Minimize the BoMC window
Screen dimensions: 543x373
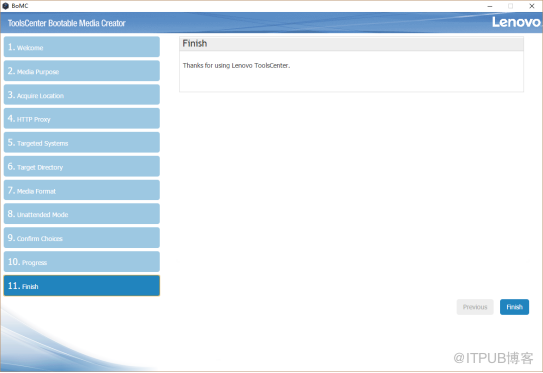[490, 6]
